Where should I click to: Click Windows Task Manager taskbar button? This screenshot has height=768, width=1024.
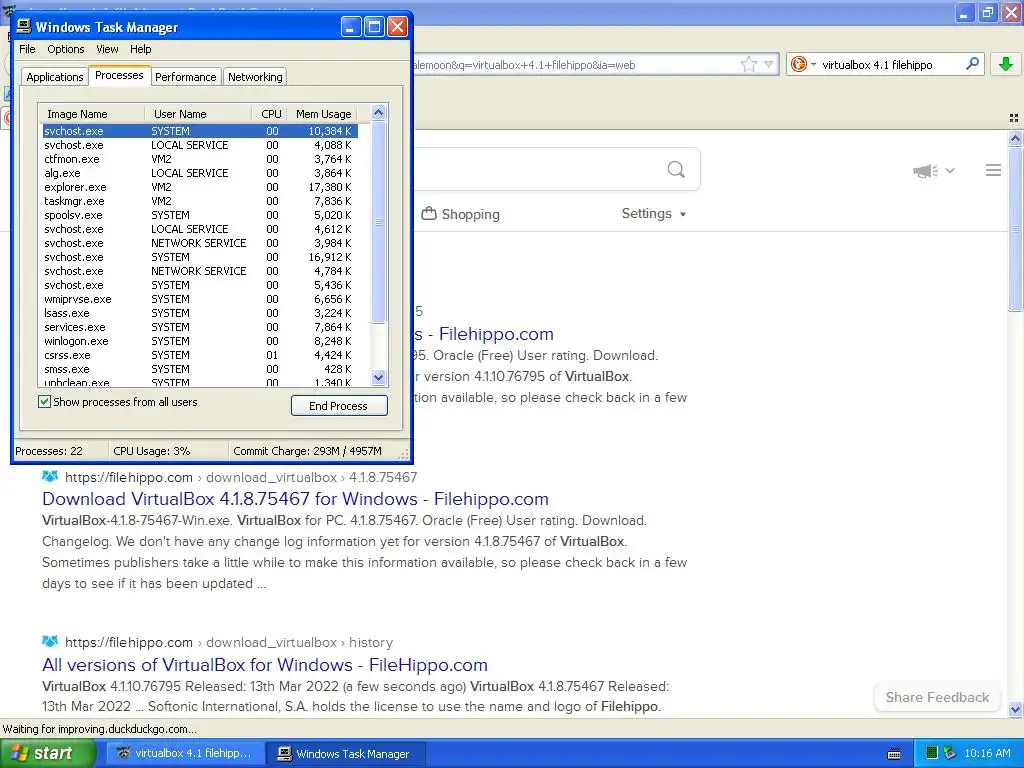pos(346,754)
